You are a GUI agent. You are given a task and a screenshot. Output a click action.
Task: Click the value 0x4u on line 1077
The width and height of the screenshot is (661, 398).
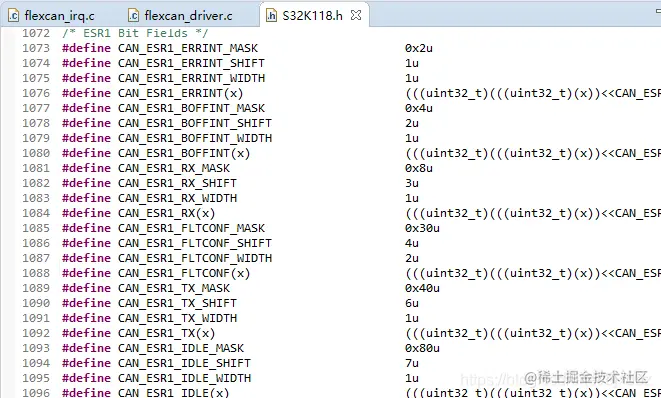(x=419, y=108)
